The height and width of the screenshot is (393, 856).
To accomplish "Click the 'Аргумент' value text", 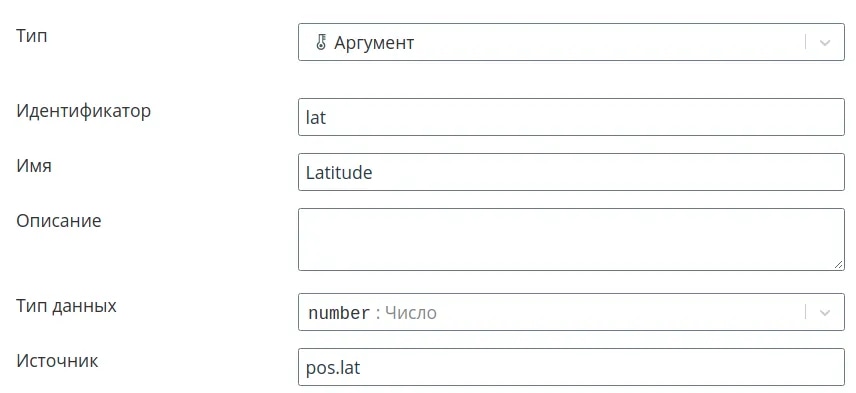I will point(374,43).
